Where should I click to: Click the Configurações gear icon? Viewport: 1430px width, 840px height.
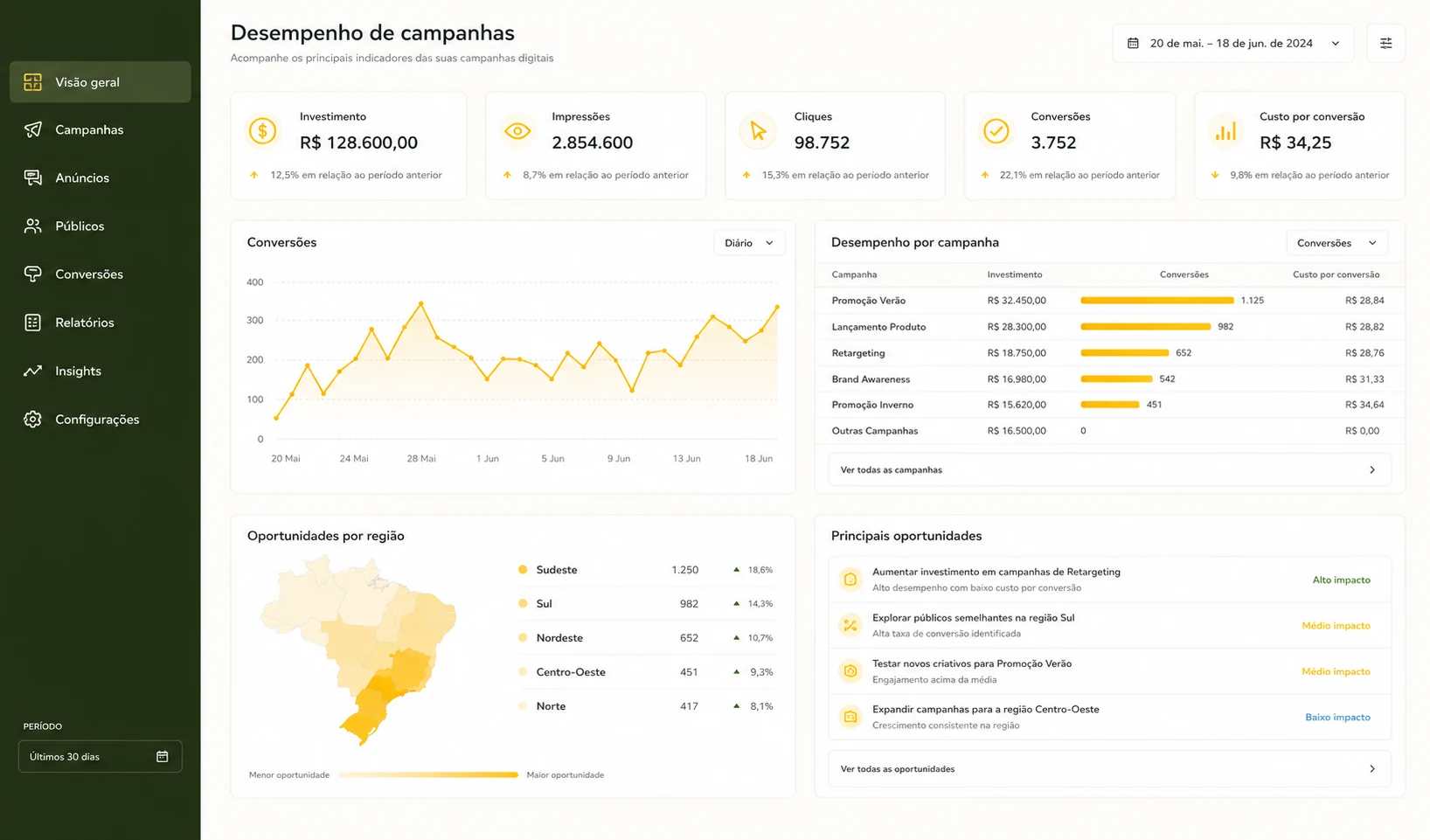32,420
